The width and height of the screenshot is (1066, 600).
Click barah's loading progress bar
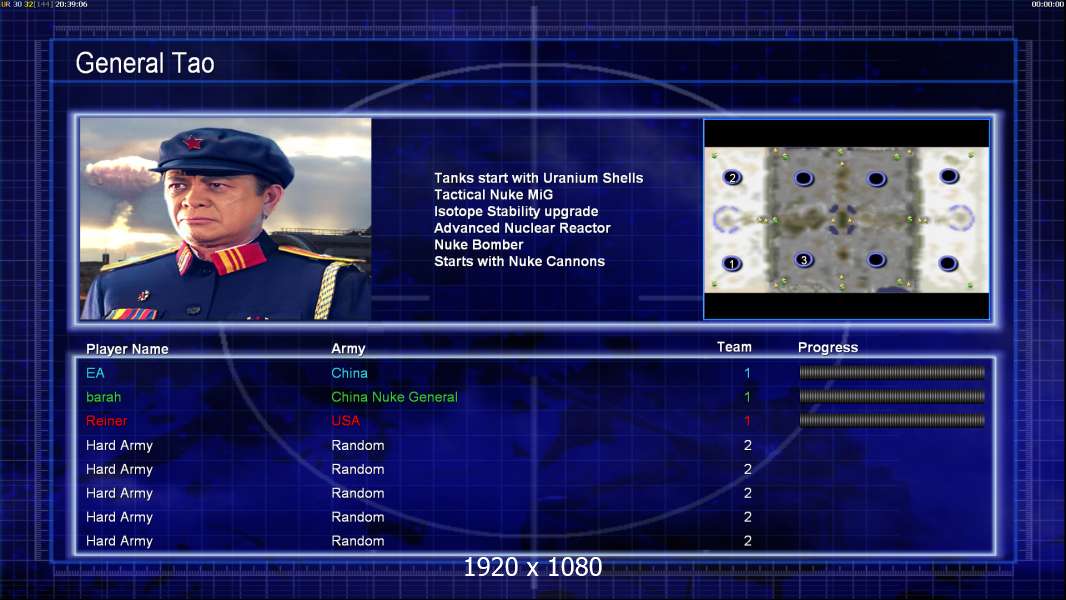(x=892, y=396)
